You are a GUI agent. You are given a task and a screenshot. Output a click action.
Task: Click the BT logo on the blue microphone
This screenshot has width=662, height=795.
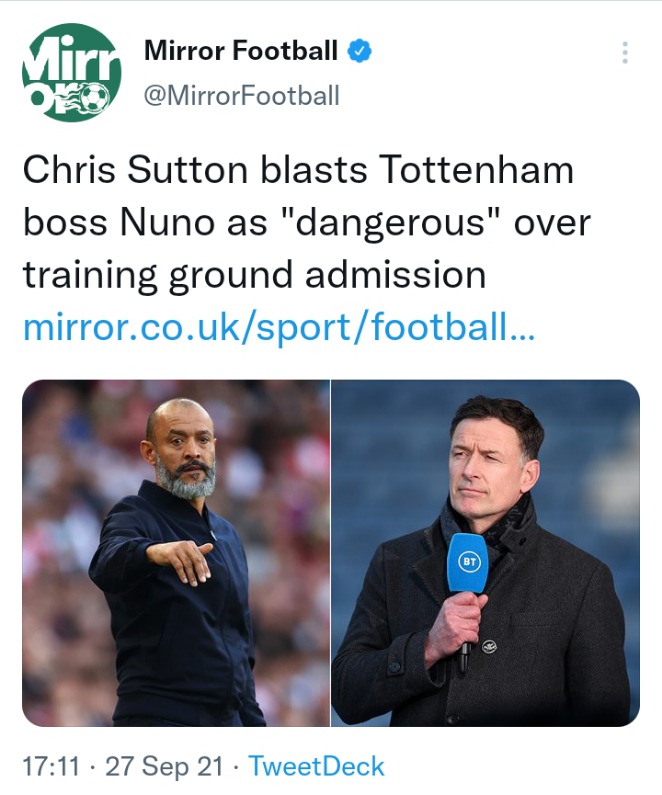469,562
